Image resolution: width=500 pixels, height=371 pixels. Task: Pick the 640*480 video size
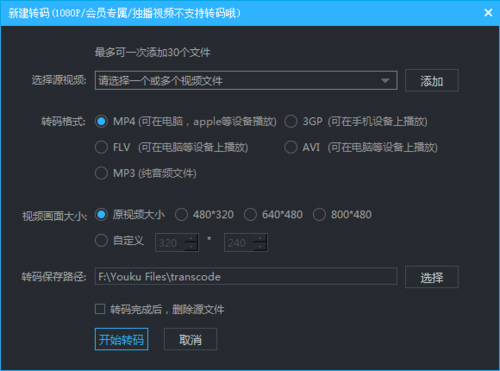point(250,214)
